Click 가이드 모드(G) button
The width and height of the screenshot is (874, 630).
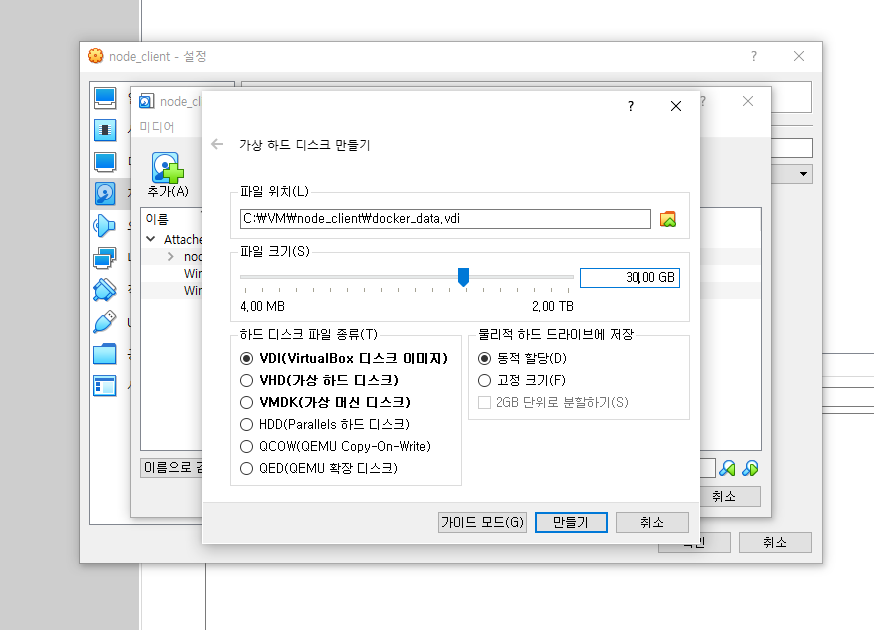click(482, 522)
